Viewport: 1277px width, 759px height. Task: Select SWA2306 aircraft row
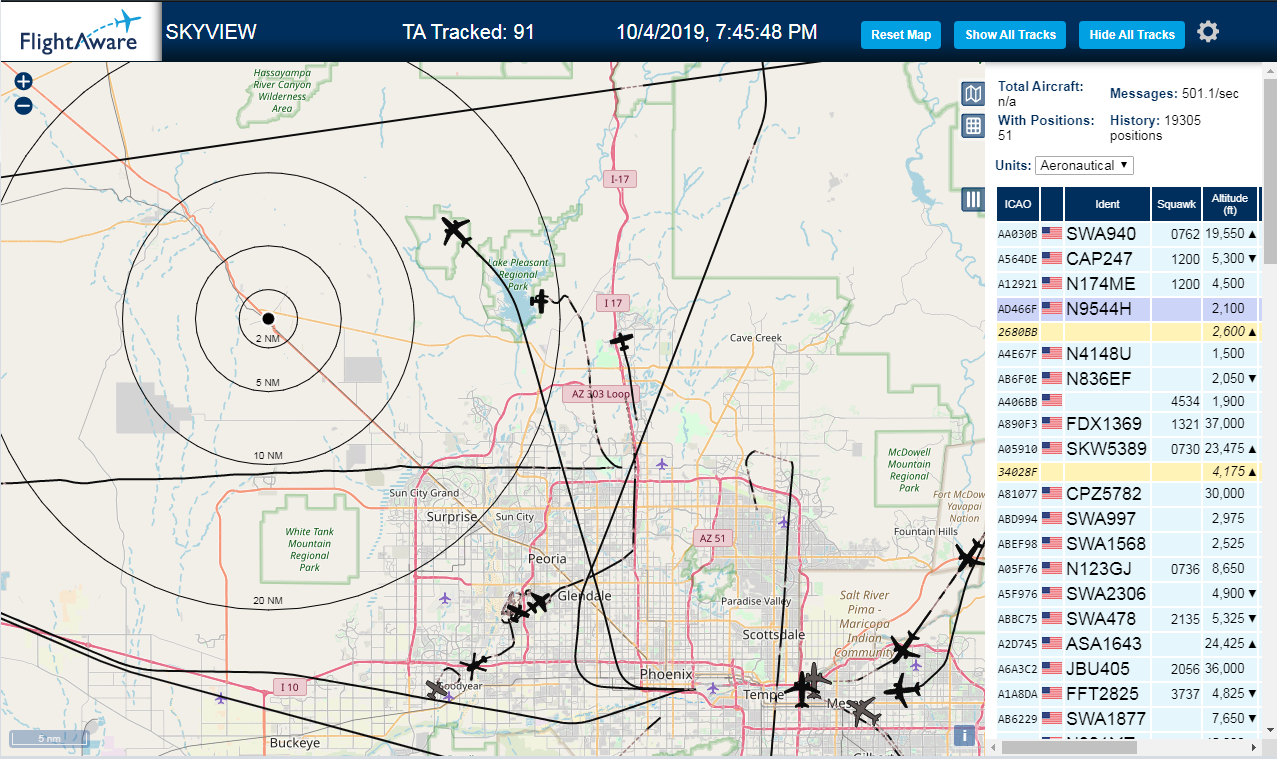[1127, 593]
